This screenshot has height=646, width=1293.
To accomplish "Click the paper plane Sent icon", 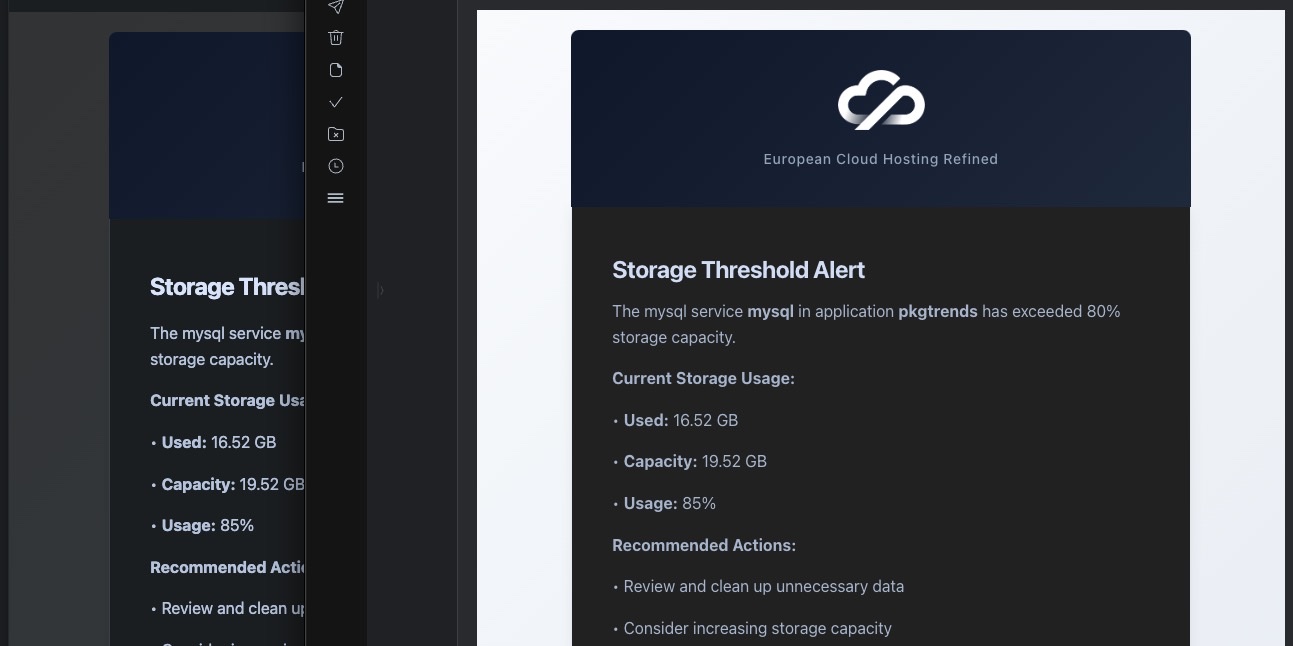I will coord(336,7).
